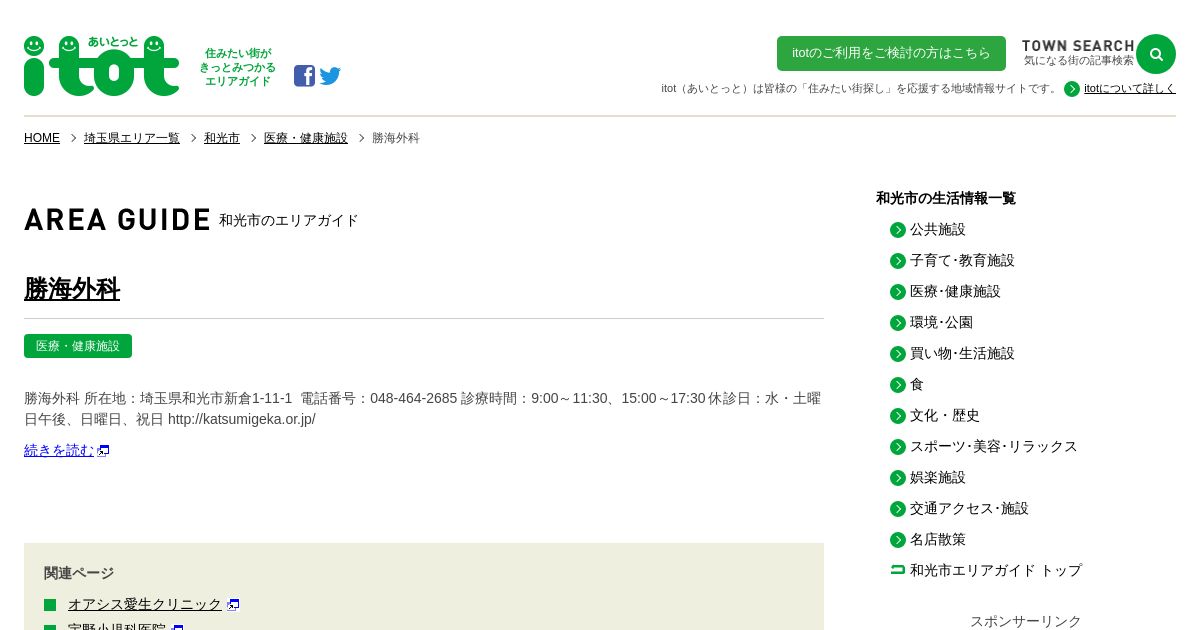1200x630 pixels.
Task: Click arrow icon beside 名店散策
Action: click(x=898, y=540)
